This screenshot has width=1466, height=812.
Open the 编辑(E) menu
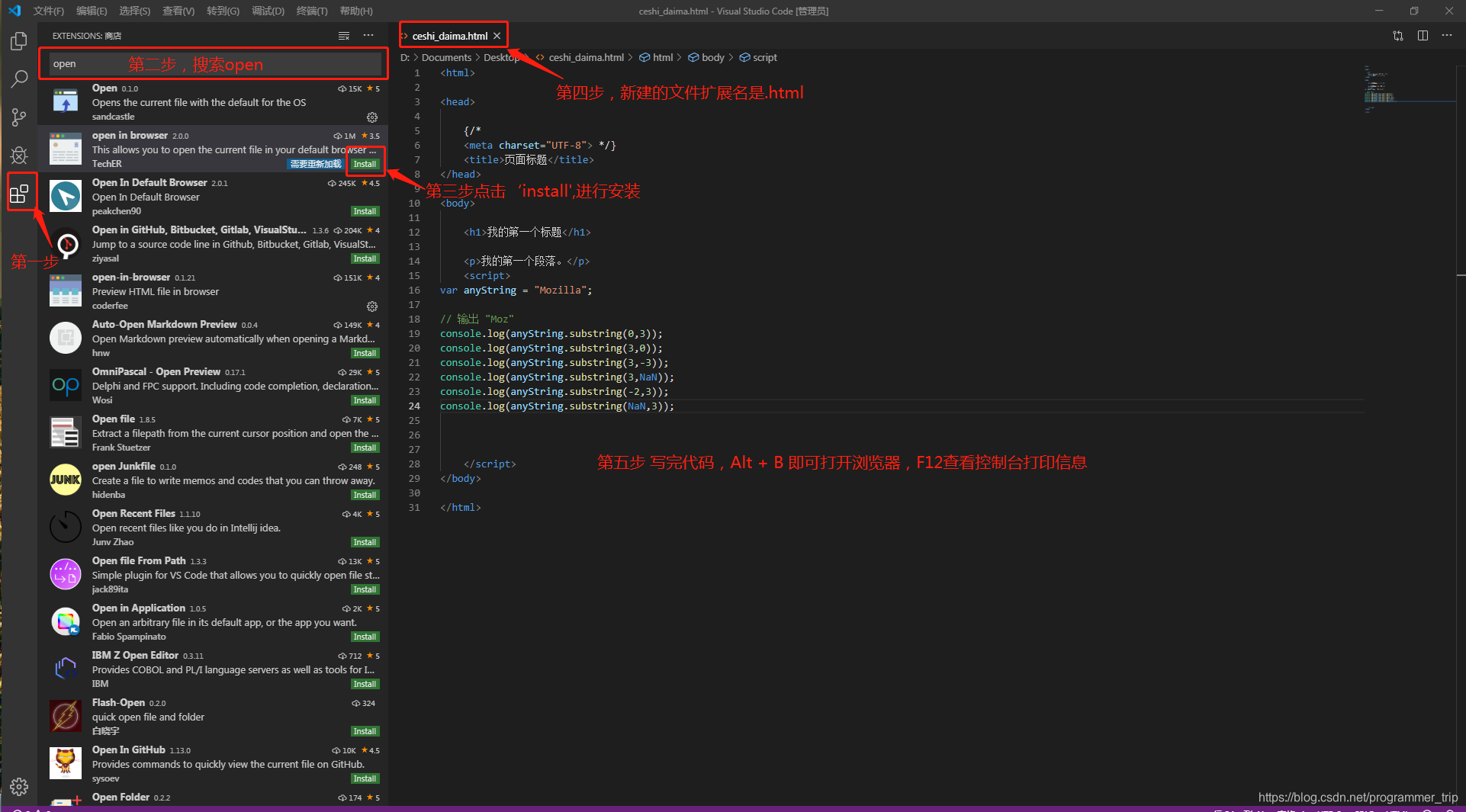click(92, 11)
